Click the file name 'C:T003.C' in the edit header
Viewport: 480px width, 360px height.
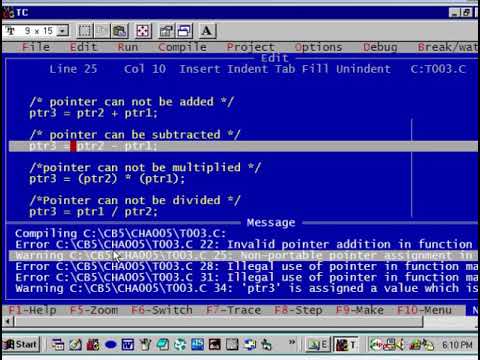pyautogui.click(x=438, y=69)
